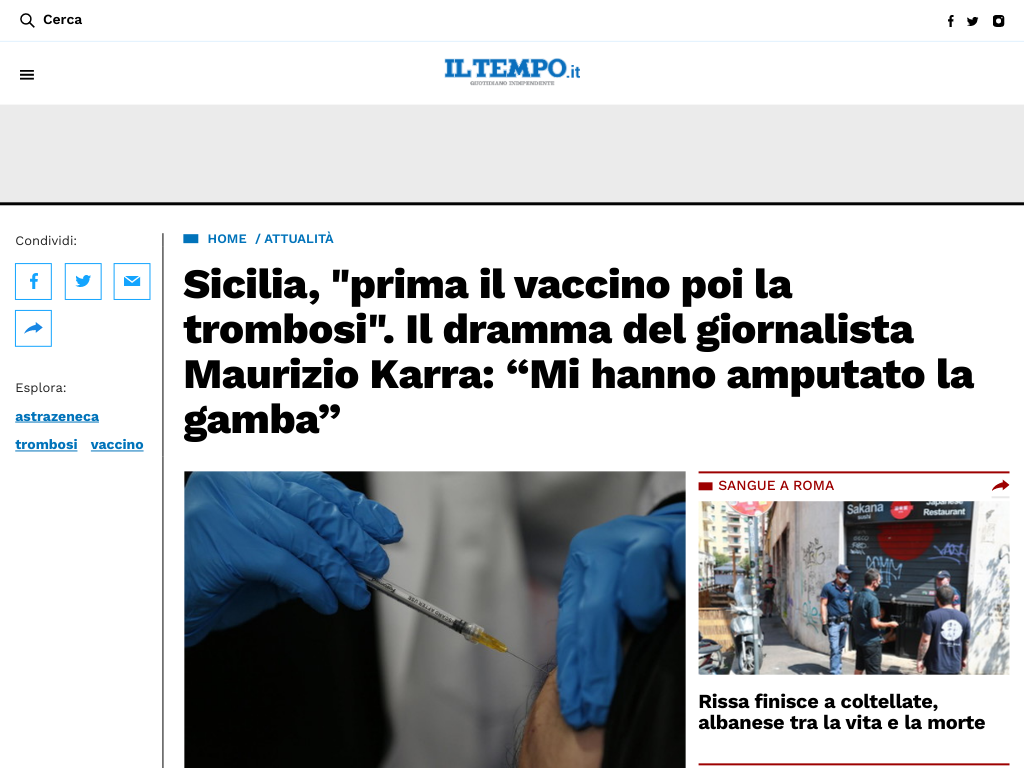Share article via email envelope icon
Viewport: 1024px width, 768px height.
(x=132, y=281)
